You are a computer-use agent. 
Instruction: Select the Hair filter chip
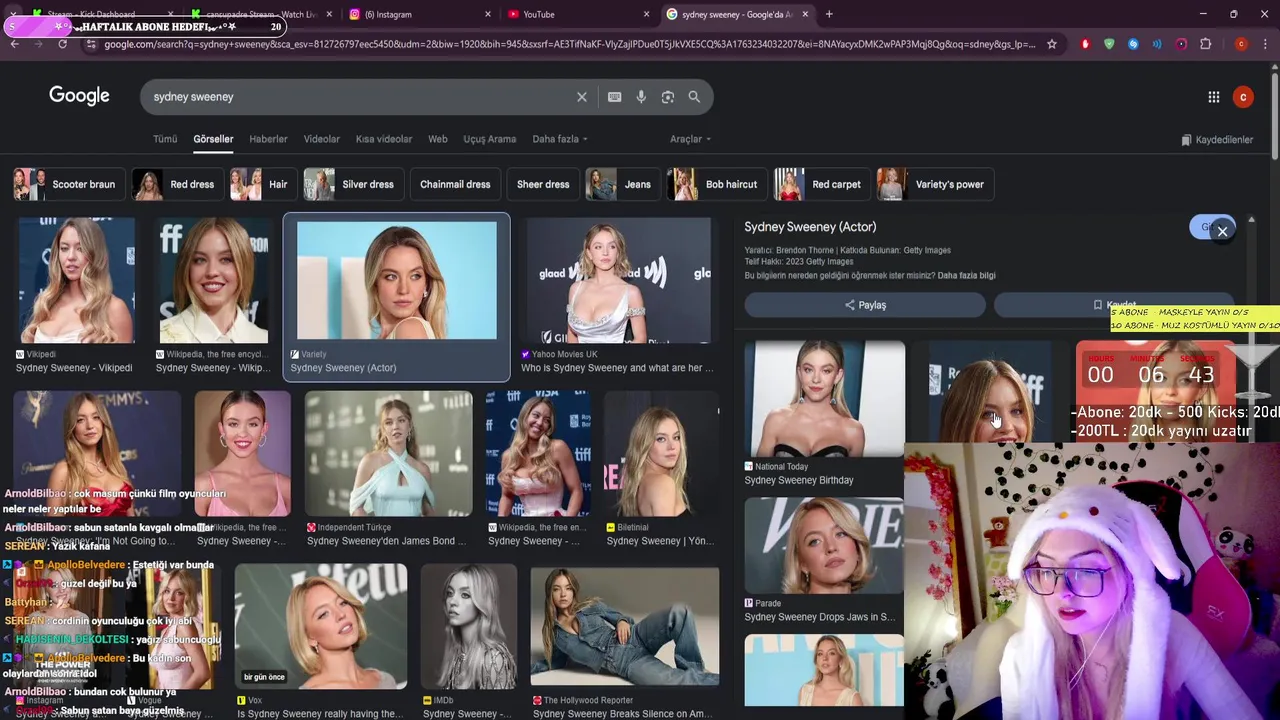(x=263, y=184)
